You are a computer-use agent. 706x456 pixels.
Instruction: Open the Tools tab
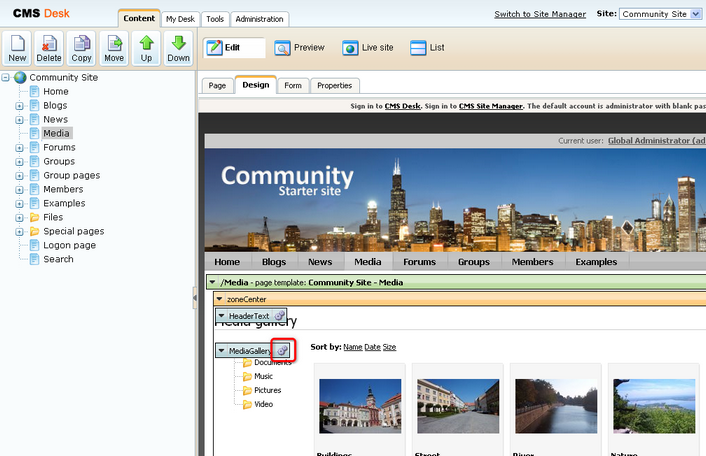215,19
